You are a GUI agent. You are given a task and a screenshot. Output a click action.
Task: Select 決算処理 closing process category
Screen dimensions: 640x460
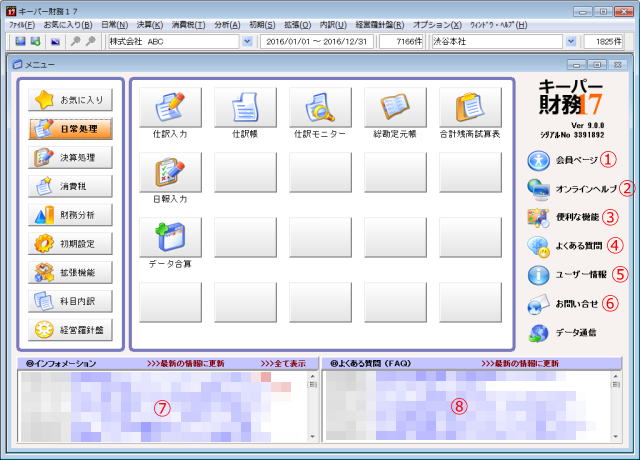click(70, 158)
